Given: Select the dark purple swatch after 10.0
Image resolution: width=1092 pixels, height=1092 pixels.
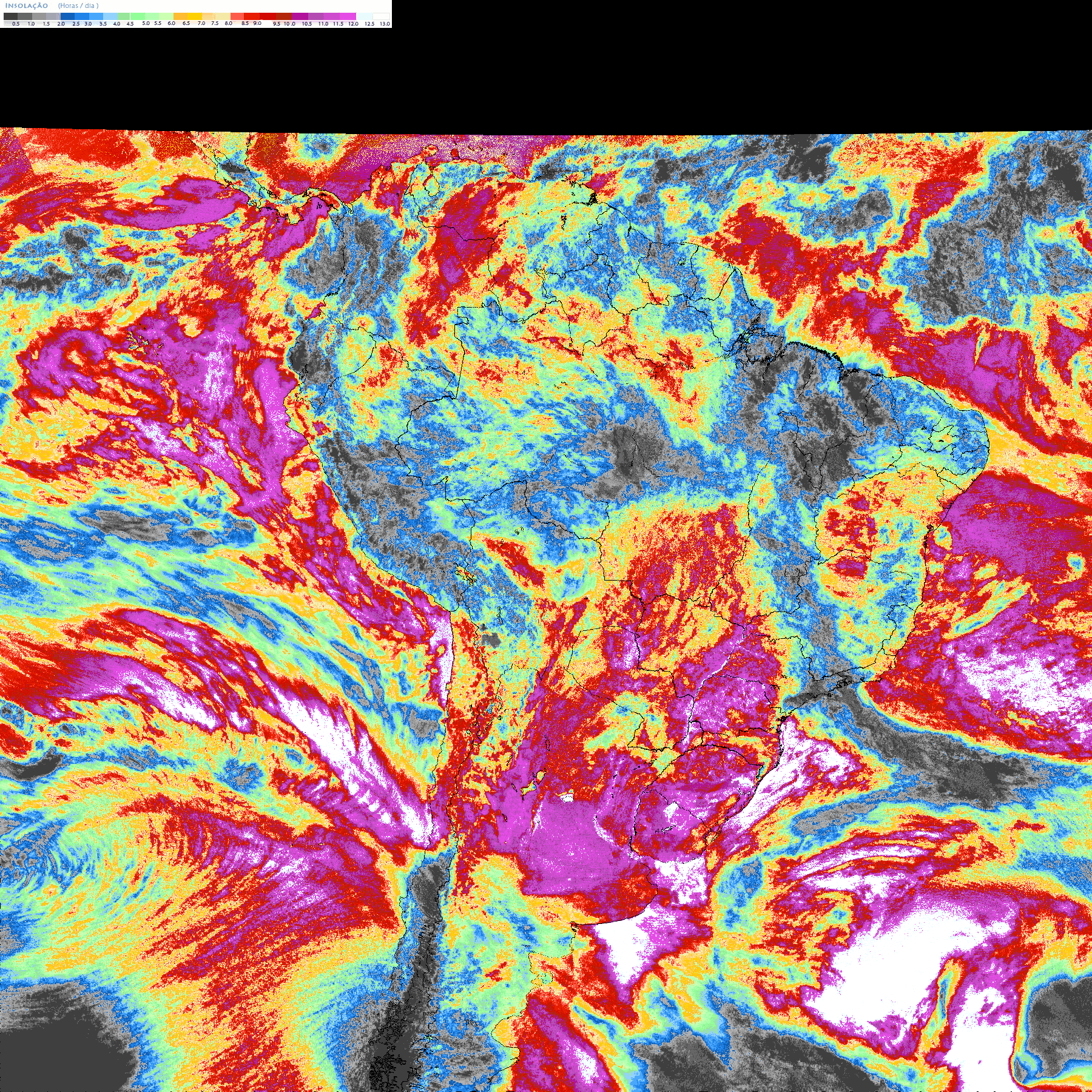Looking at the screenshot, I should pyautogui.click(x=300, y=16).
